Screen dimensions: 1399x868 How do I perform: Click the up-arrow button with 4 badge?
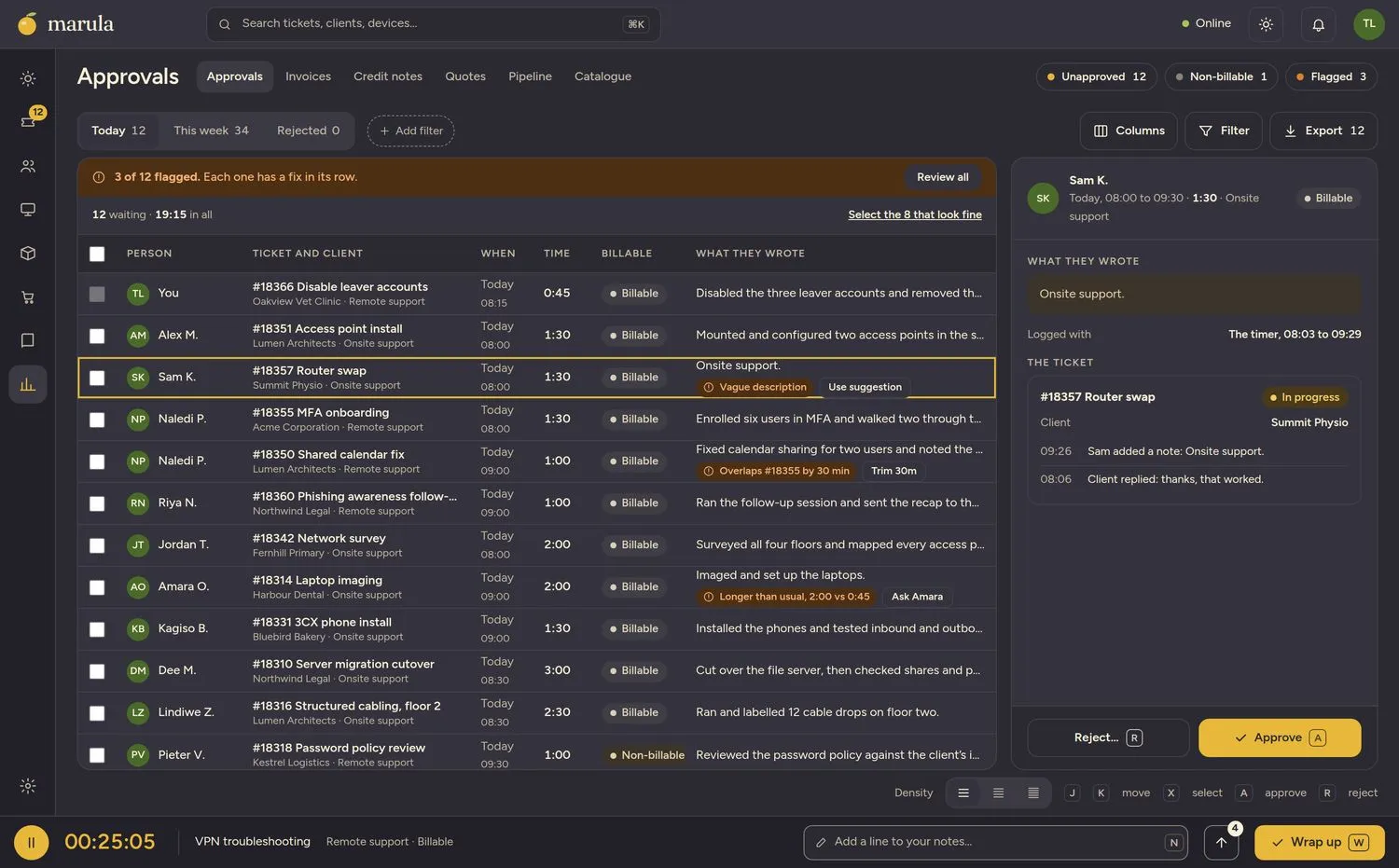1221,843
